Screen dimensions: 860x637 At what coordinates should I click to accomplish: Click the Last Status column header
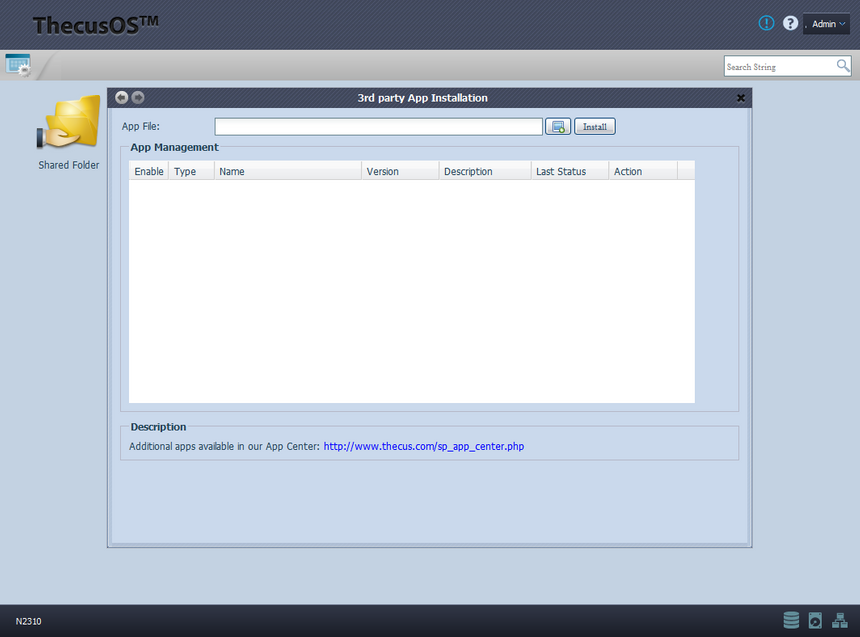tap(569, 171)
